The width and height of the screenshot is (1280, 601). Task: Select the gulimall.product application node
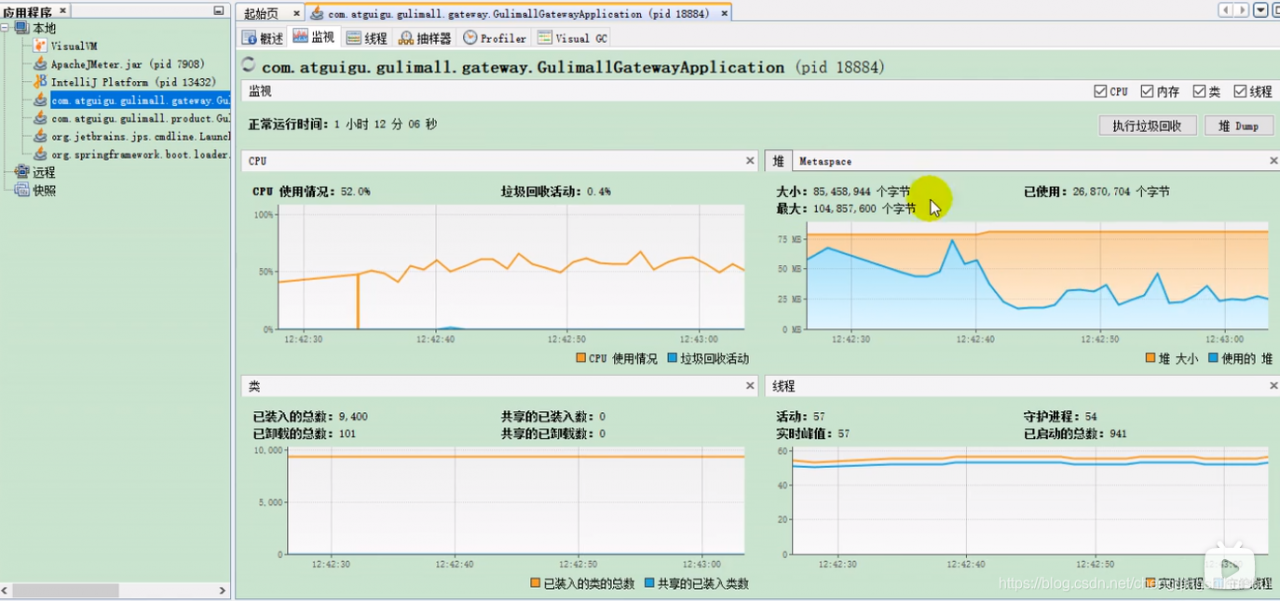(140, 118)
